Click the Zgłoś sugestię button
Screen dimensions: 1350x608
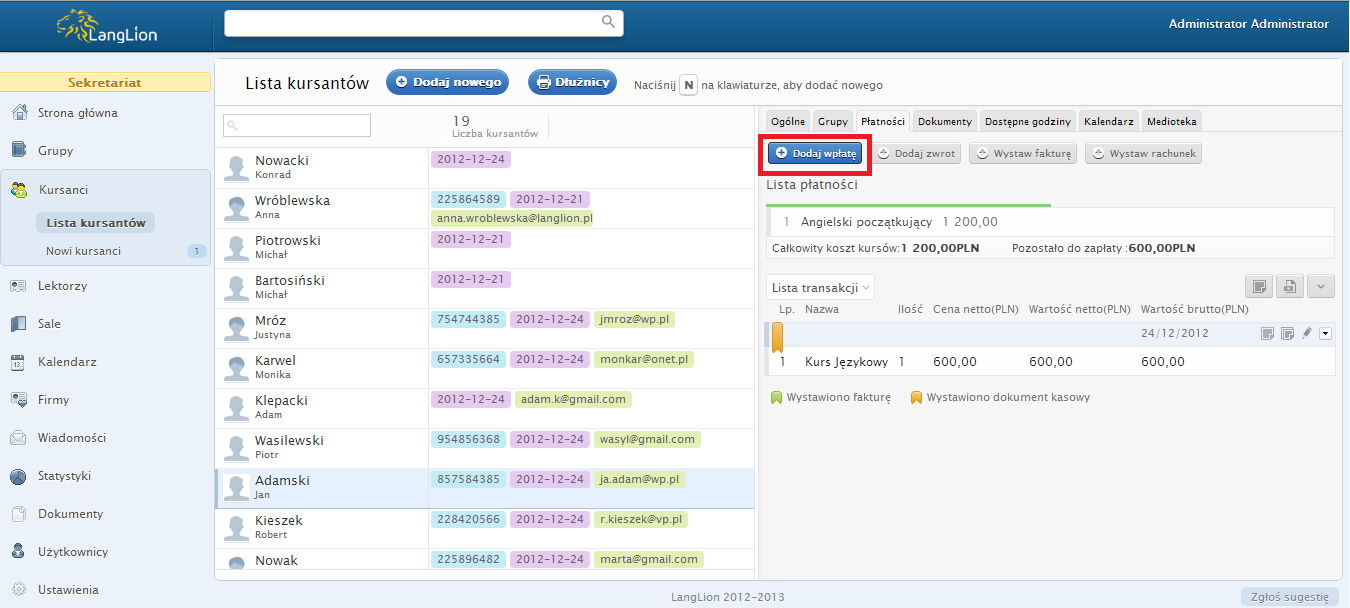pos(1289,597)
